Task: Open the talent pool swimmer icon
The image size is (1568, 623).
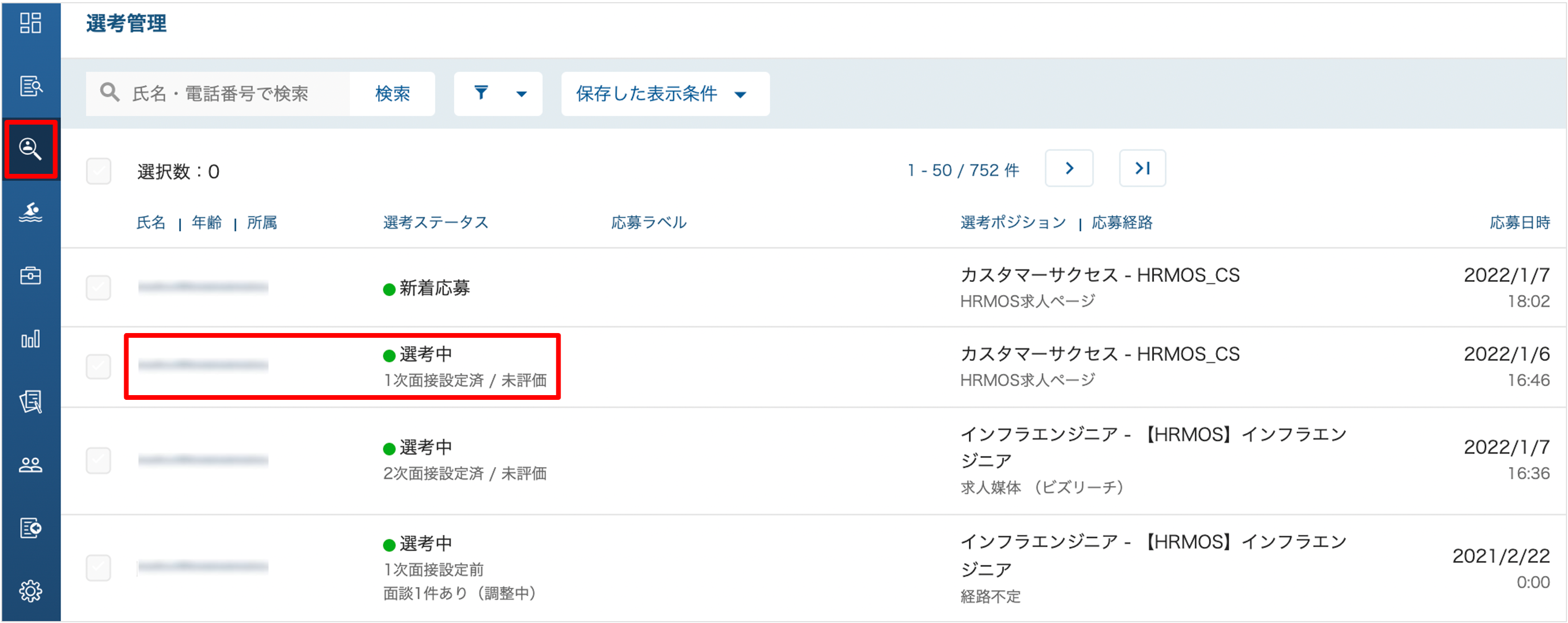Action: tap(30, 212)
